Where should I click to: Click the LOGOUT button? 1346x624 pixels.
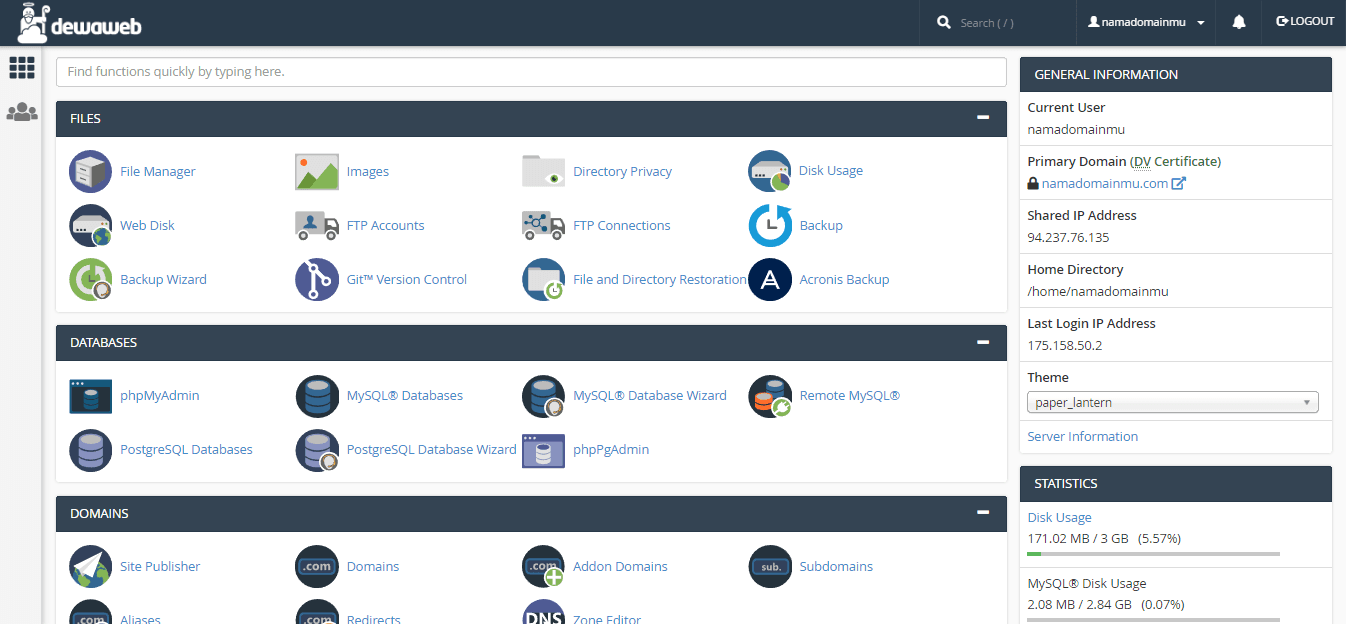pos(1305,21)
